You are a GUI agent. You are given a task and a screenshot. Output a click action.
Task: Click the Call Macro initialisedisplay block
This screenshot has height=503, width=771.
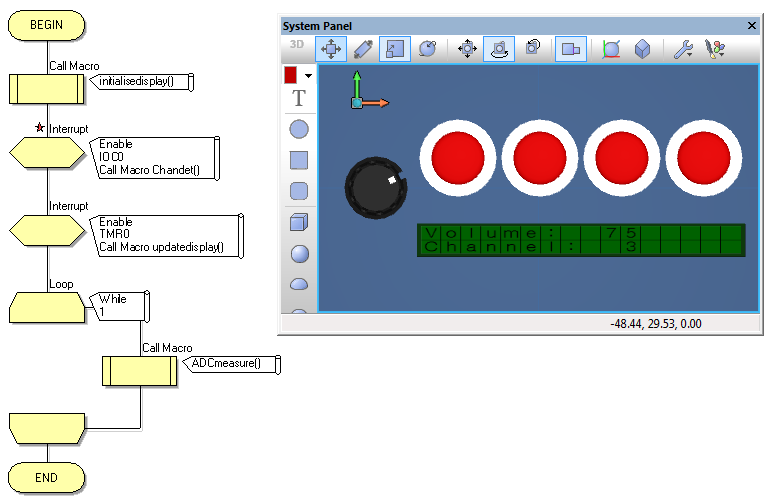pyautogui.click(x=46, y=88)
